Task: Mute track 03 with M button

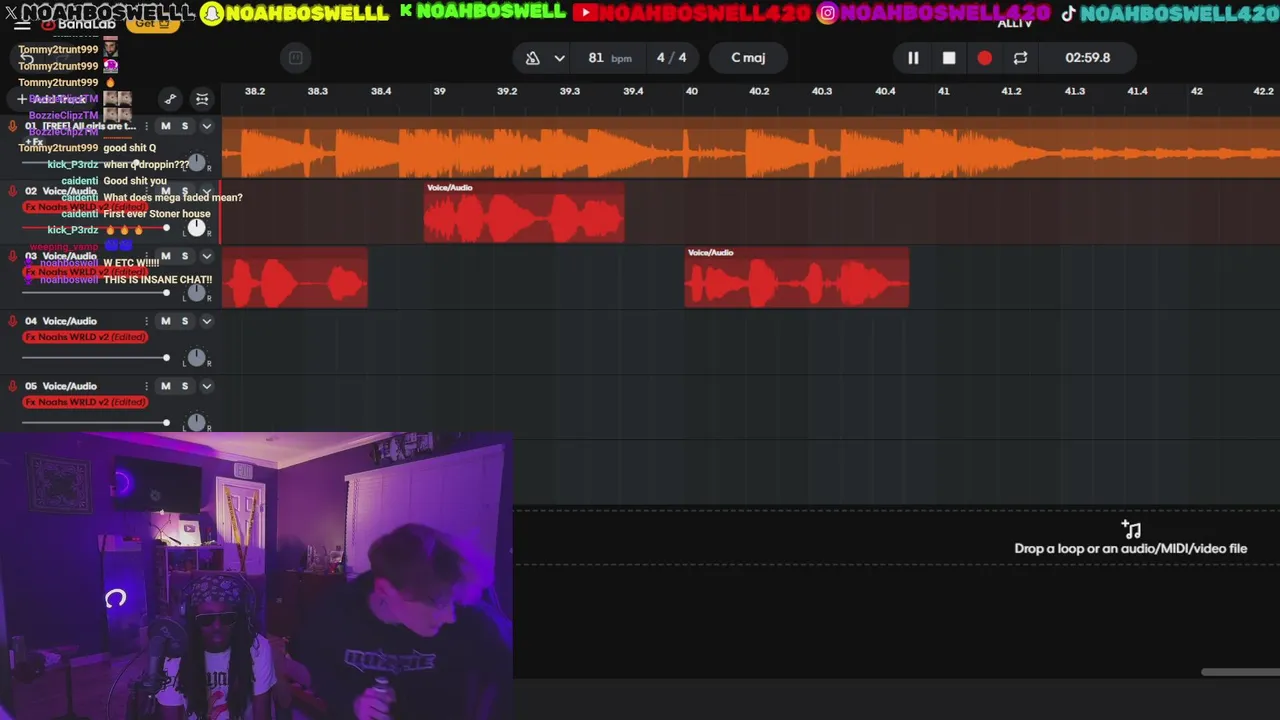Action: pos(166,256)
